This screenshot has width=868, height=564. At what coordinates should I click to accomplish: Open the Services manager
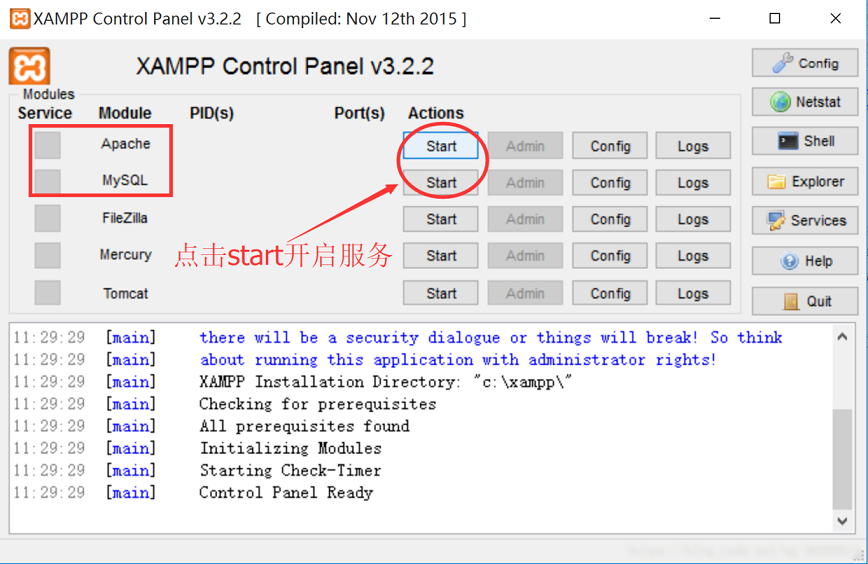pyautogui.click(x=804, y=220)
